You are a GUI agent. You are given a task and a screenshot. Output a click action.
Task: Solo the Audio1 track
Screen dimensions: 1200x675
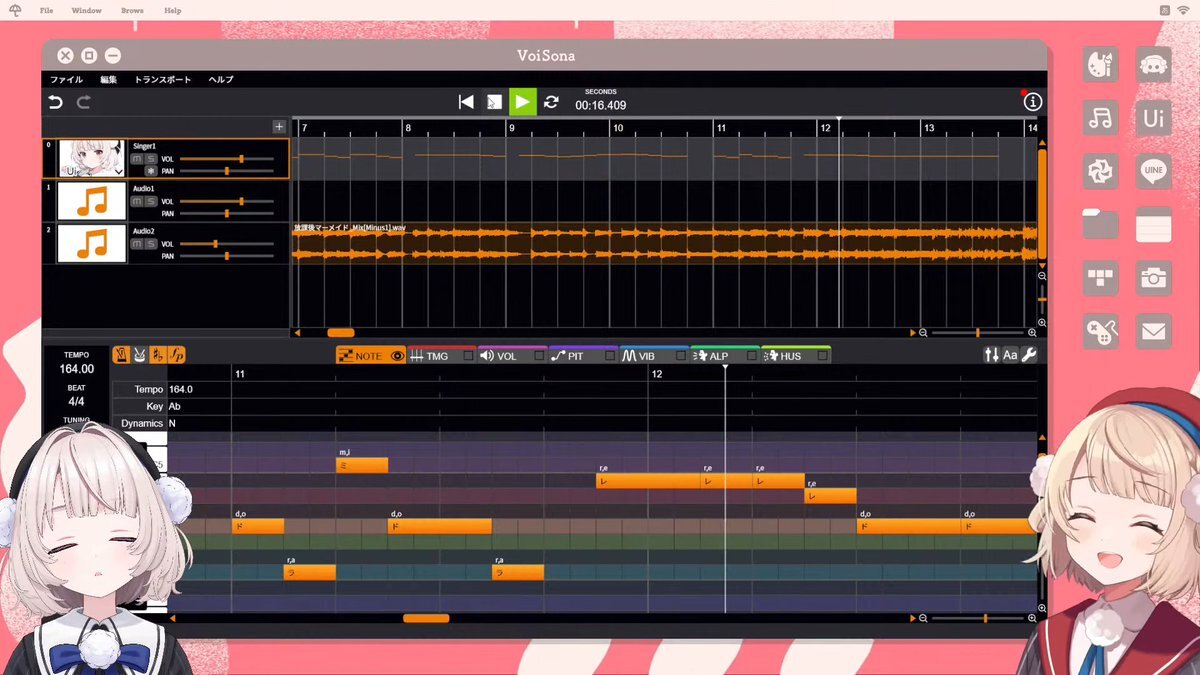[x=151, y=201]
